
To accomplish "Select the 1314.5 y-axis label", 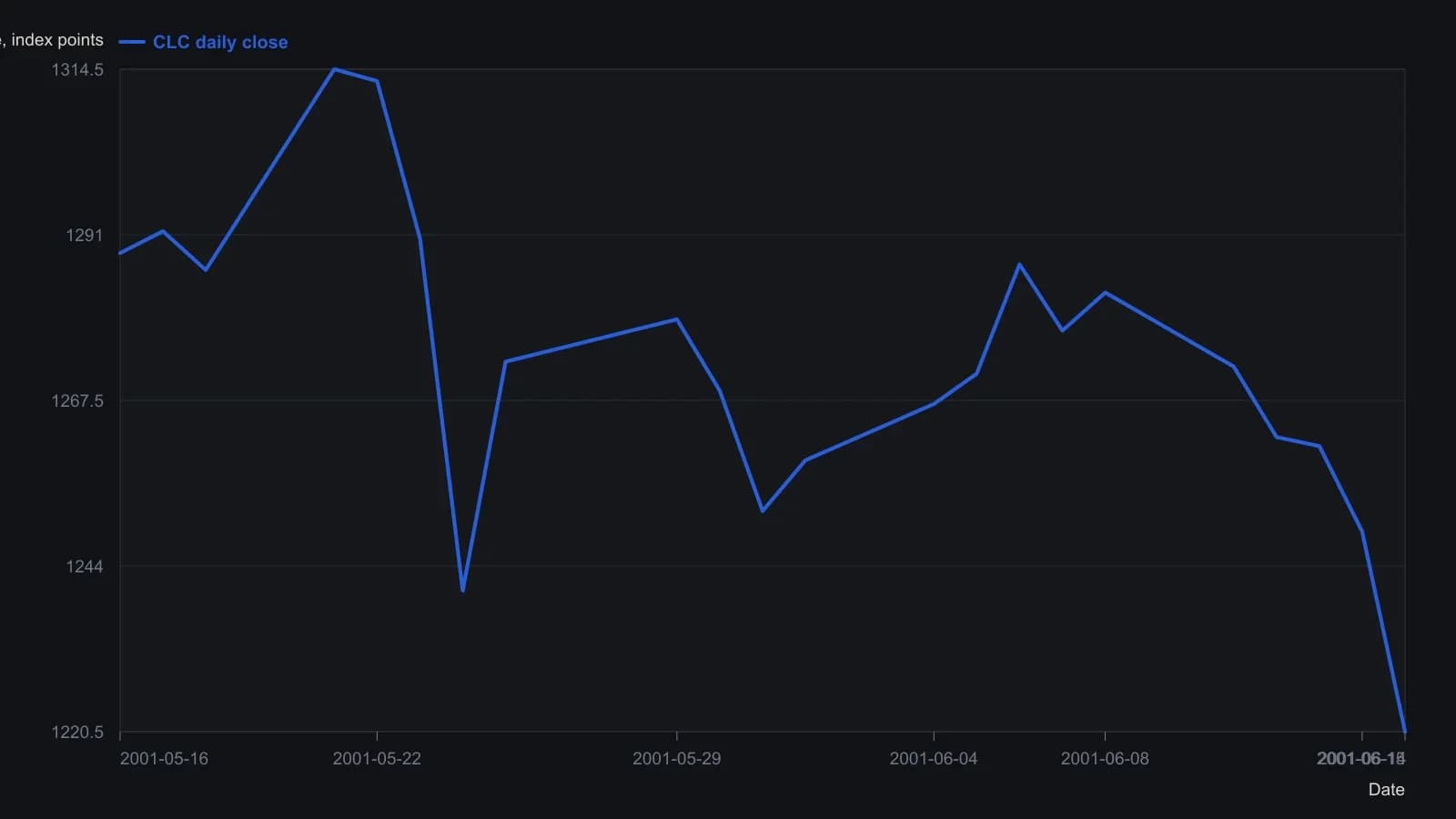I will (x=77, y=70).
